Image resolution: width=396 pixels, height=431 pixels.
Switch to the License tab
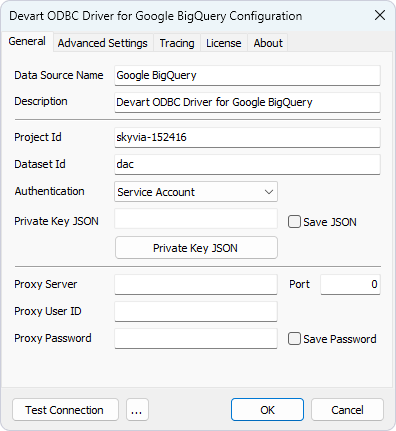point(224,43)
